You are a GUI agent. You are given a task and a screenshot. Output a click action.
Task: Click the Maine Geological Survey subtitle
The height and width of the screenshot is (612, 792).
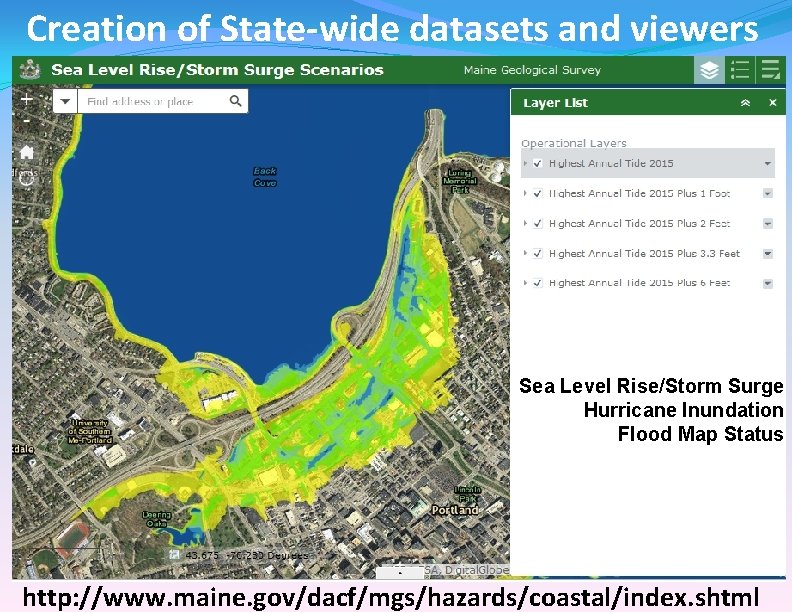pos(532,70)
